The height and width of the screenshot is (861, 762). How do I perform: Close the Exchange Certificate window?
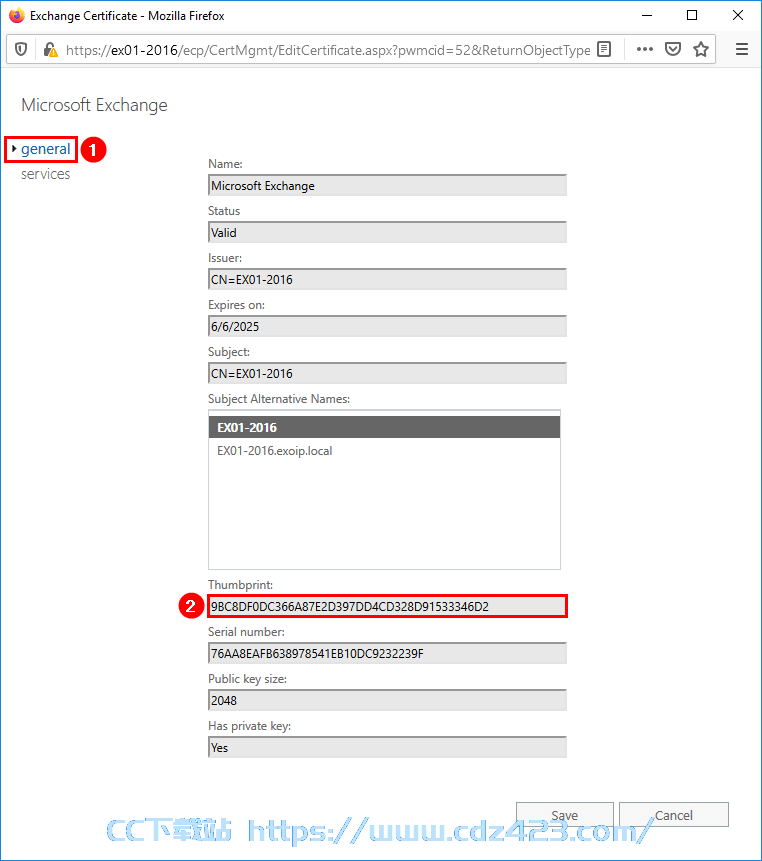(x=738, y=15)
